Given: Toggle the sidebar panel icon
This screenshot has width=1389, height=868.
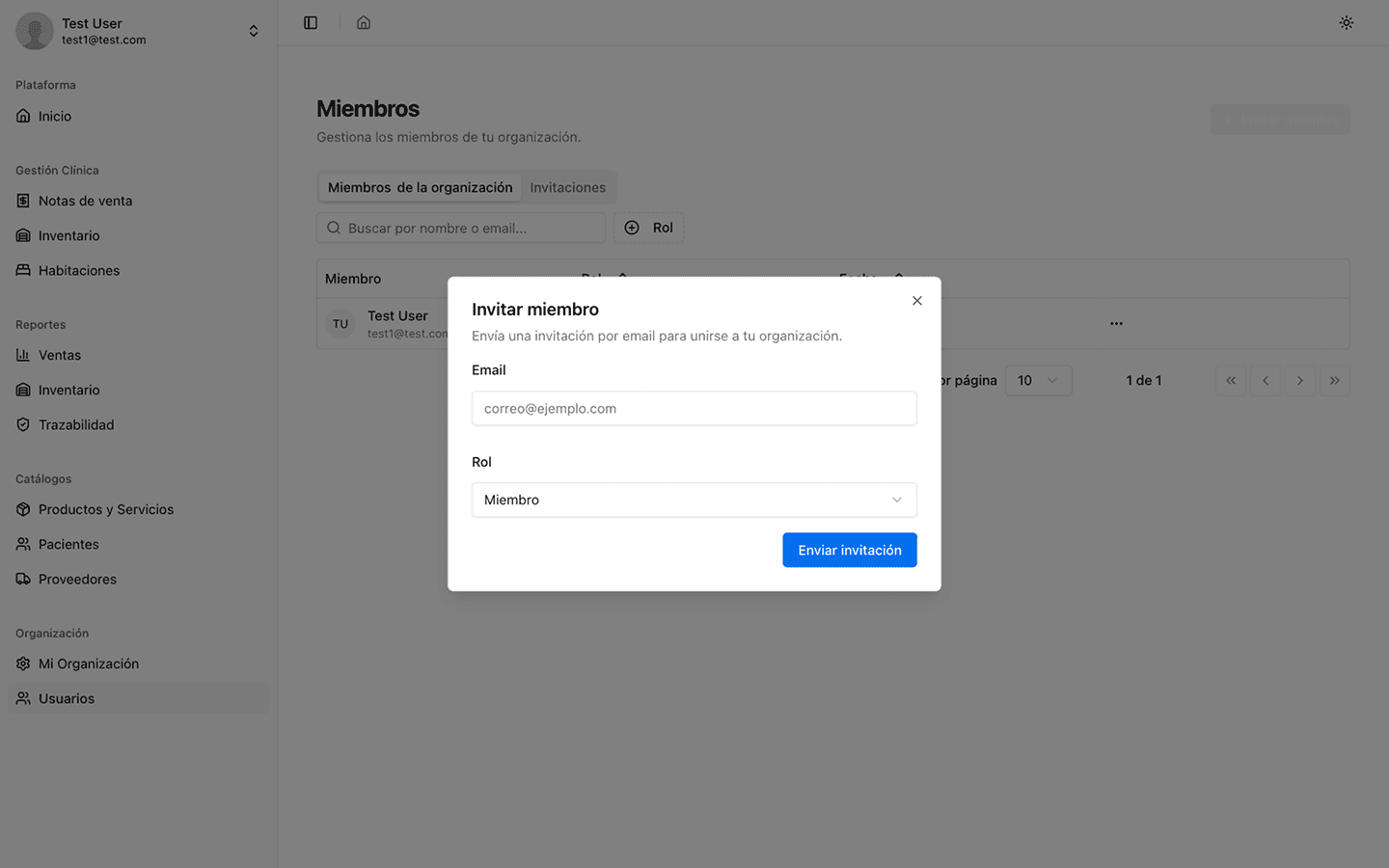Looking at the screenshot, I should pyautogui.click(x=311, y=22).
